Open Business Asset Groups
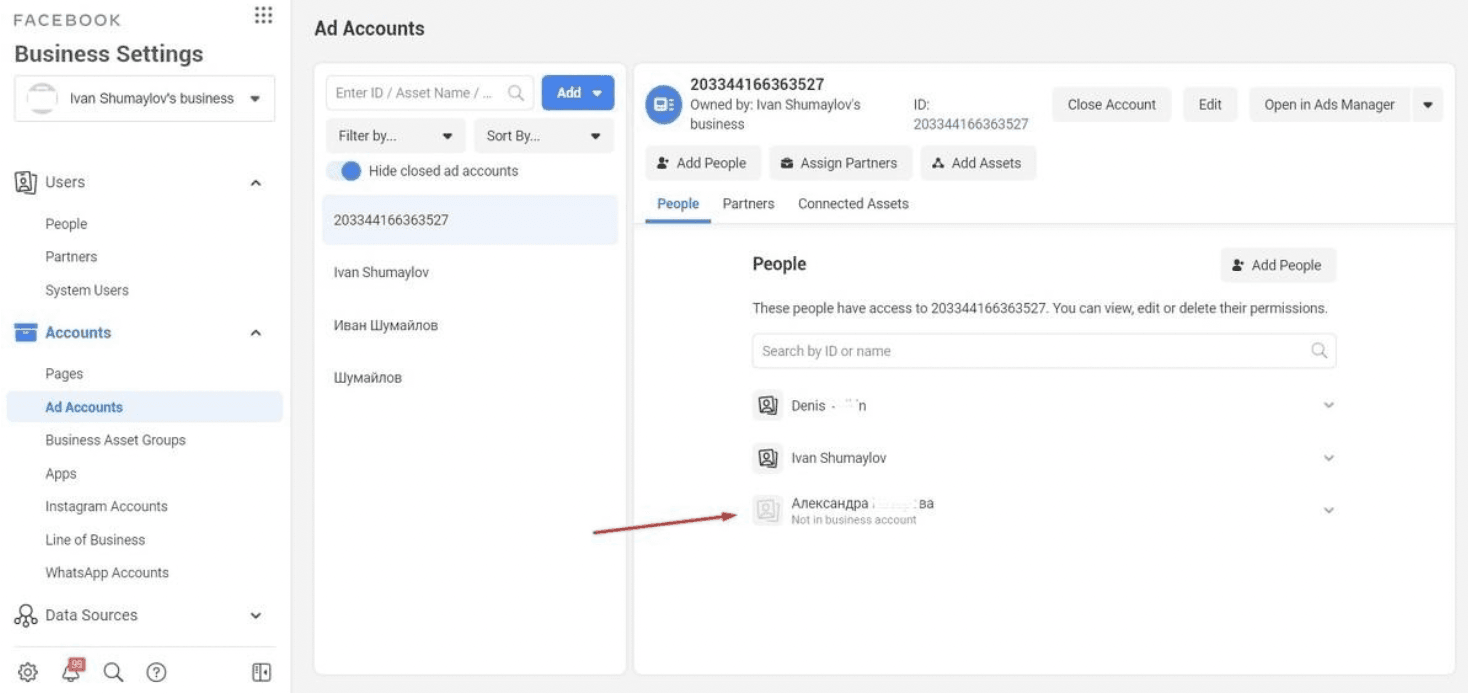Screen dimensions: 1468x694 (x=115, y=440)
